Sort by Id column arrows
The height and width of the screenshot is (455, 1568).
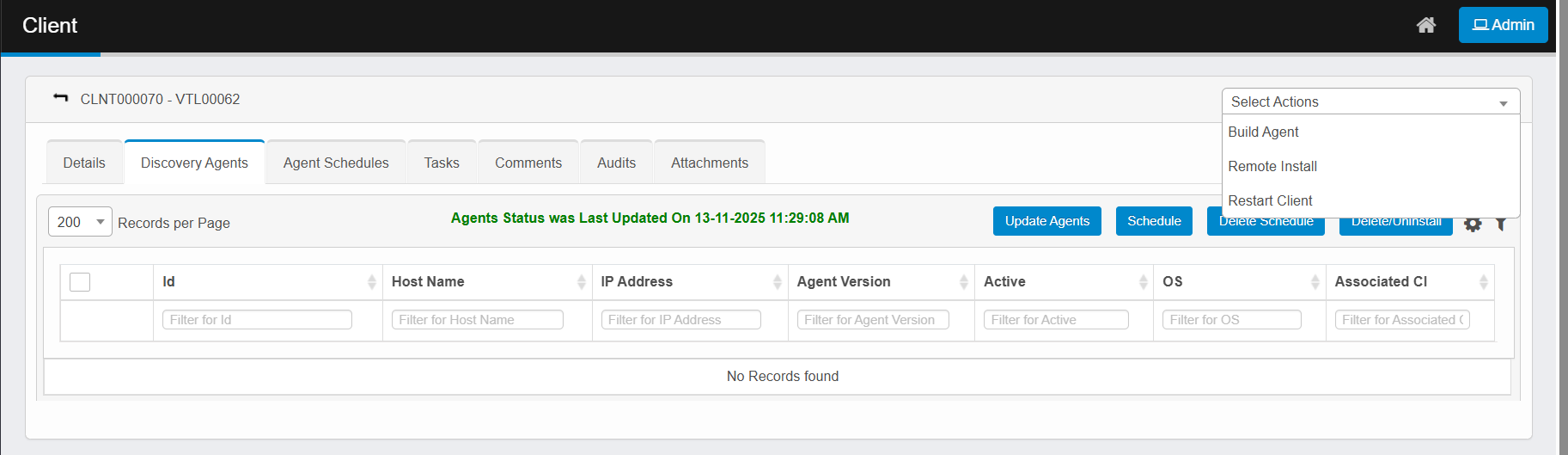[x=371, y=282]
